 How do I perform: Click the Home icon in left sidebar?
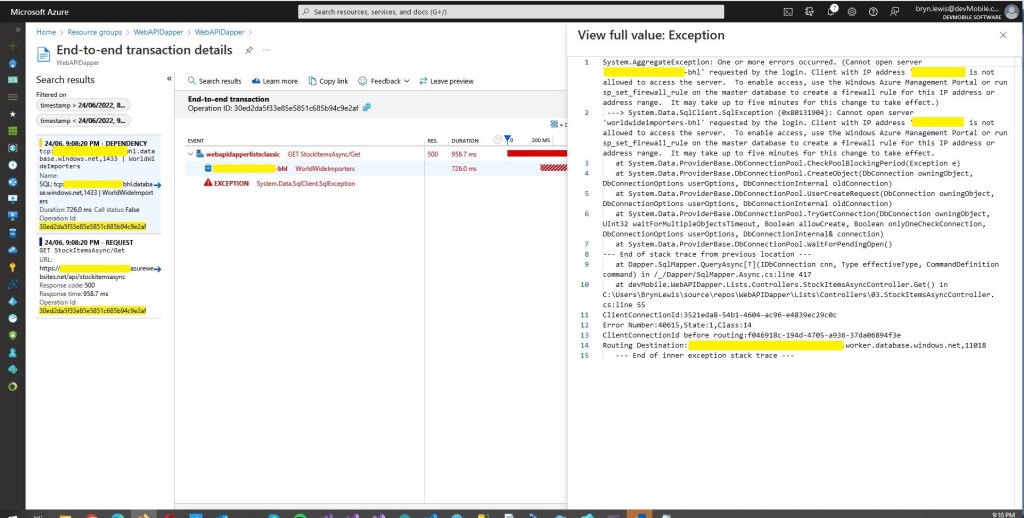tap(13, 63)
